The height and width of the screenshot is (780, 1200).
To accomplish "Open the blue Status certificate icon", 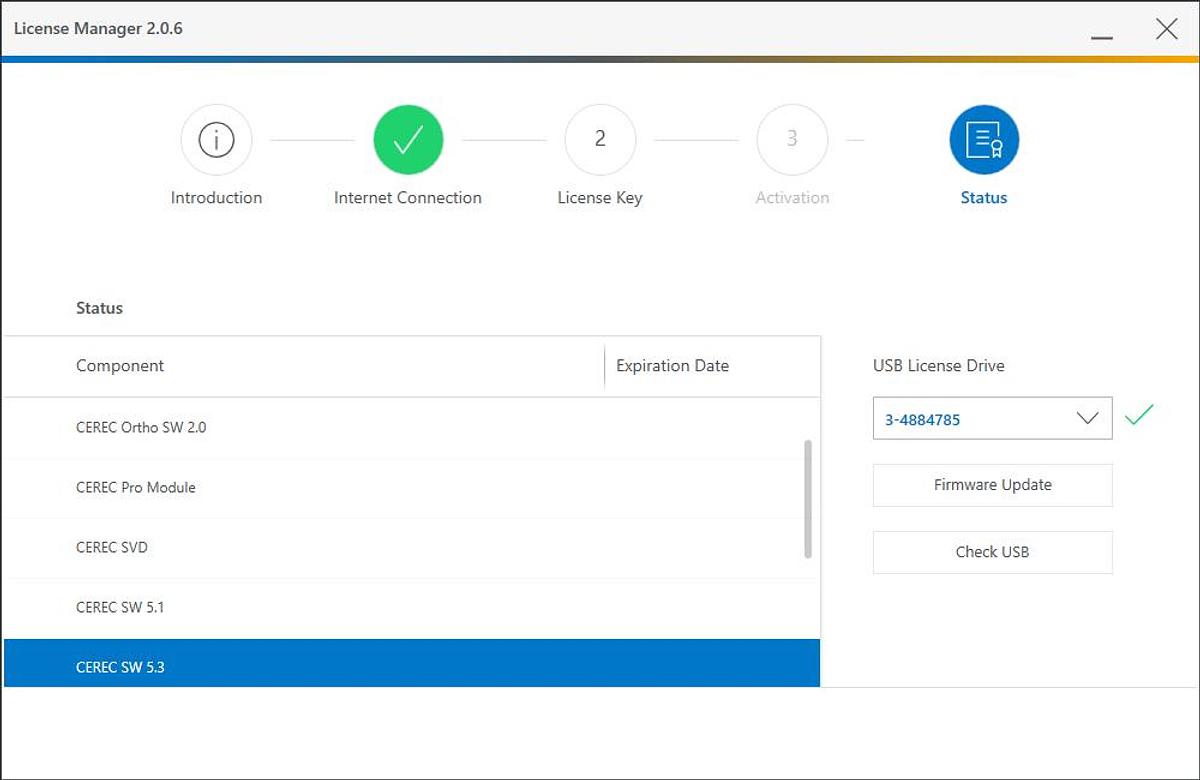I will click(984, 140).
